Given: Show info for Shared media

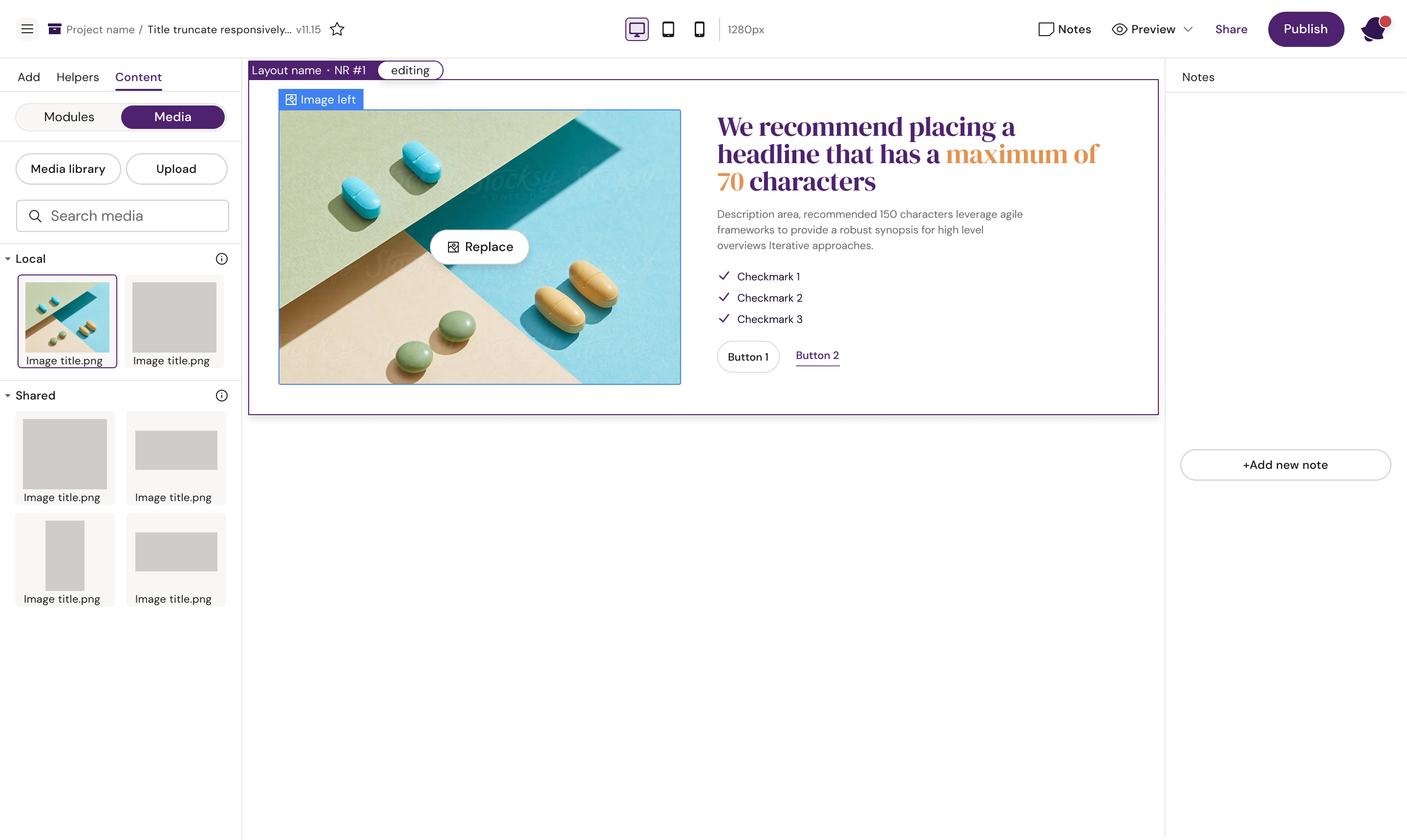Looking at the screenshot, I should pos(221,396).
